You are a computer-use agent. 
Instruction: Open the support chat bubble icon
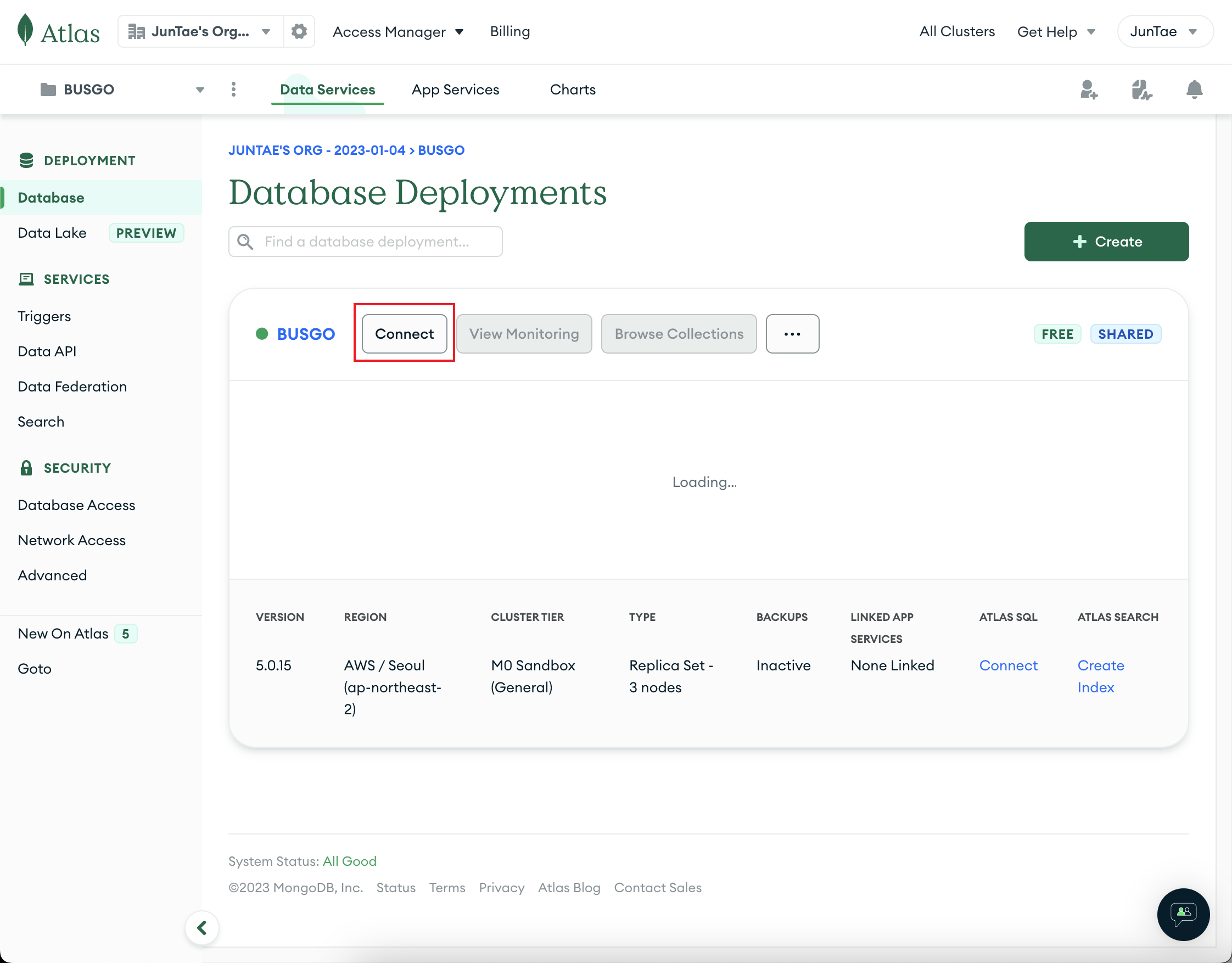coord(1183,914)
